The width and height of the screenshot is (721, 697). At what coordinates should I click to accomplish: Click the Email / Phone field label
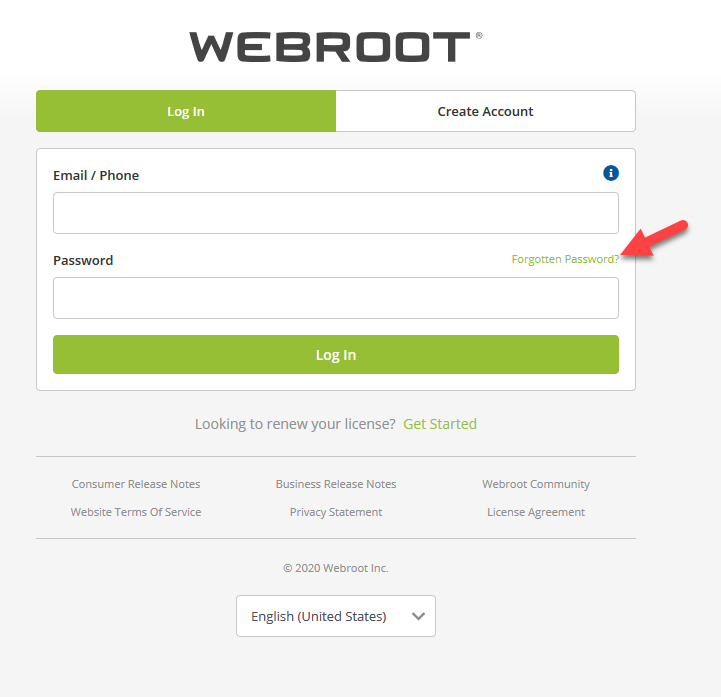point(96,176)
